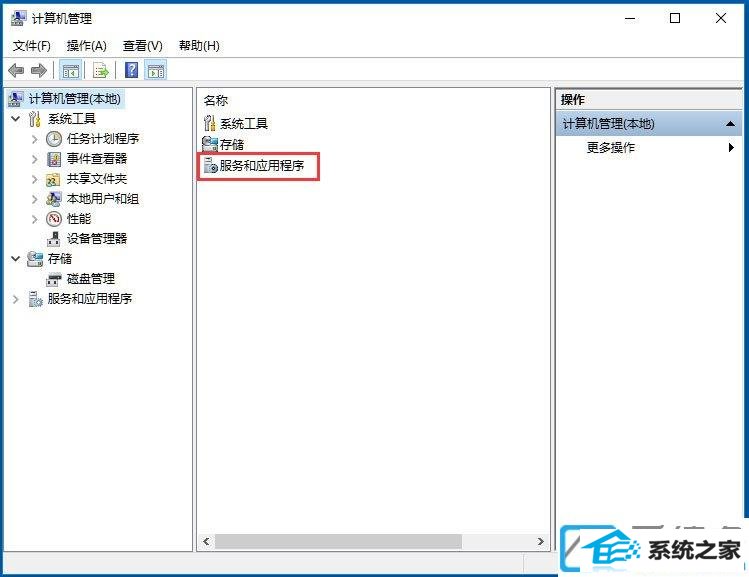Toggle the show/hide console tree icon
This screenshot has height=577, width=749.
click(x=71, y=71)
